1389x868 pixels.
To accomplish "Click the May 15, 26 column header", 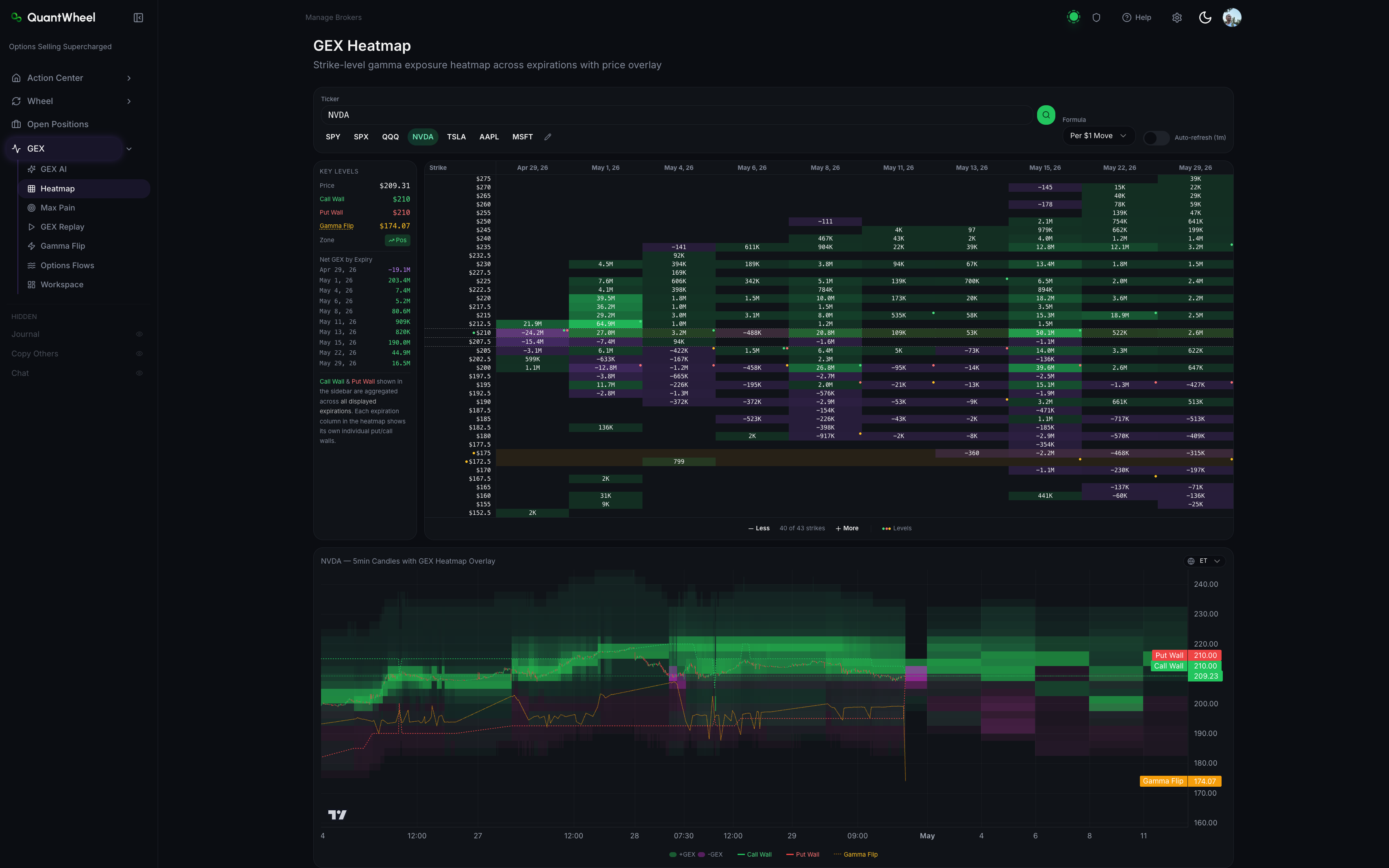I will 1045,168.
